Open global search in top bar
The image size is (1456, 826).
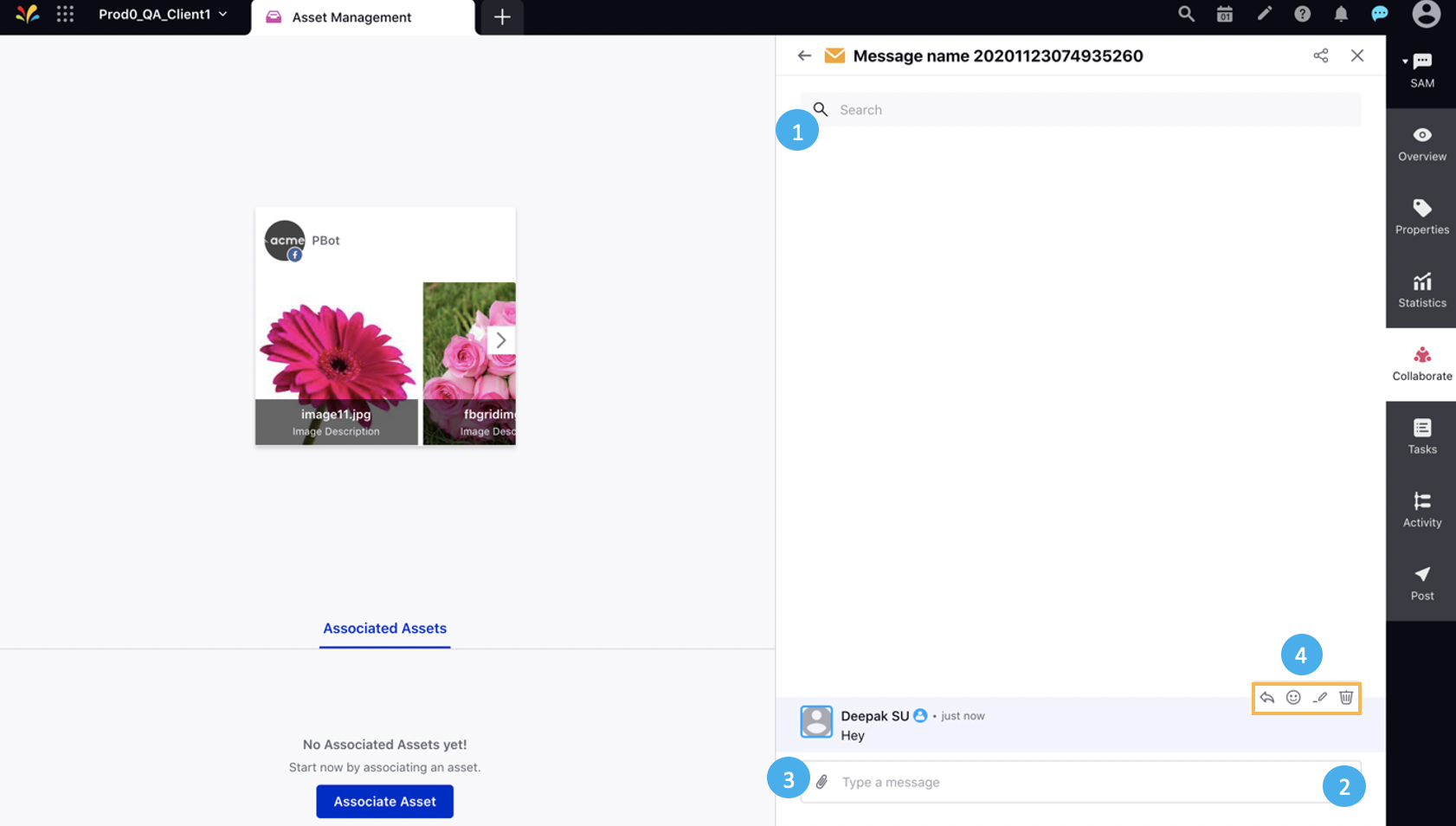[1186, 14]
